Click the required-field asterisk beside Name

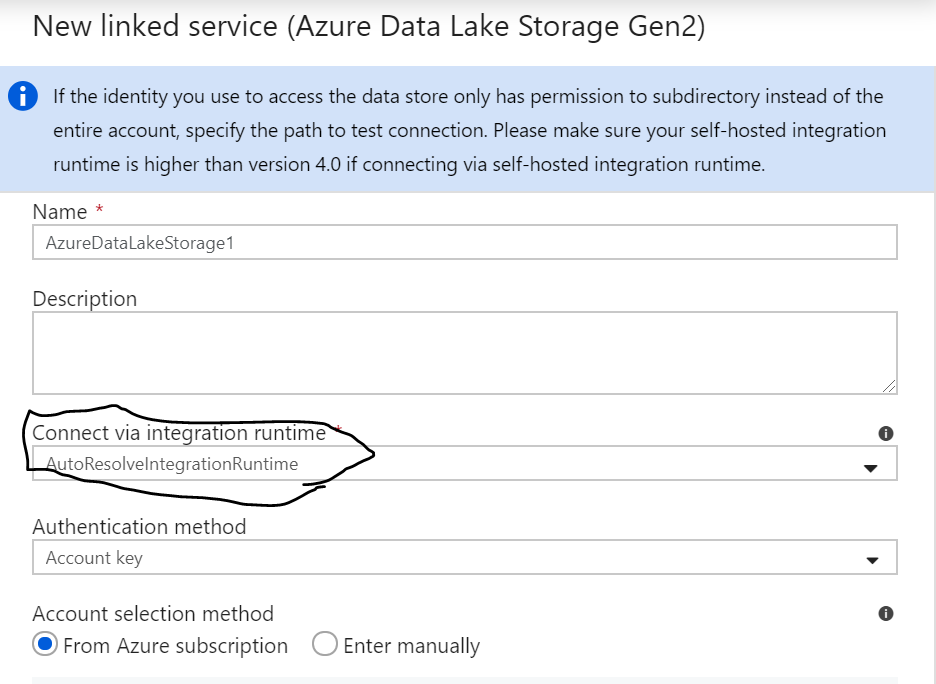pos(97,206)
